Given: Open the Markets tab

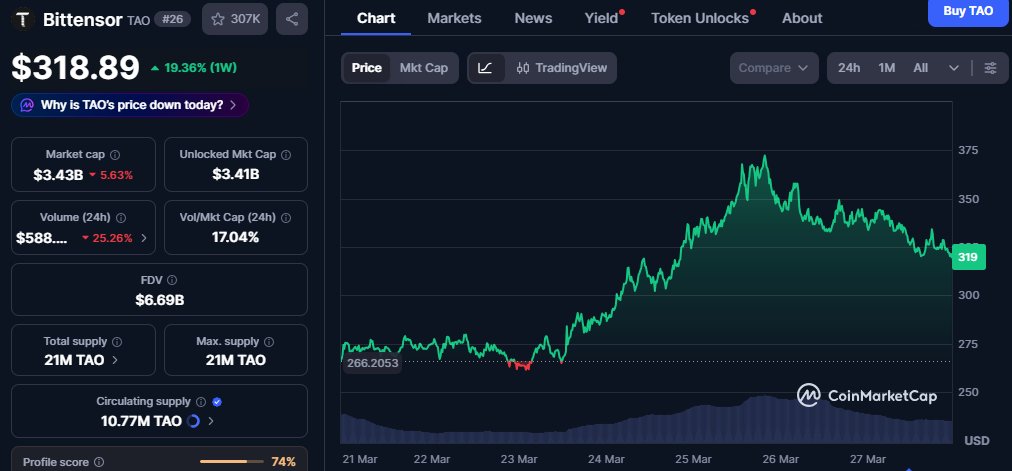Looking at the screenshot, I should [x=454, y=18].
